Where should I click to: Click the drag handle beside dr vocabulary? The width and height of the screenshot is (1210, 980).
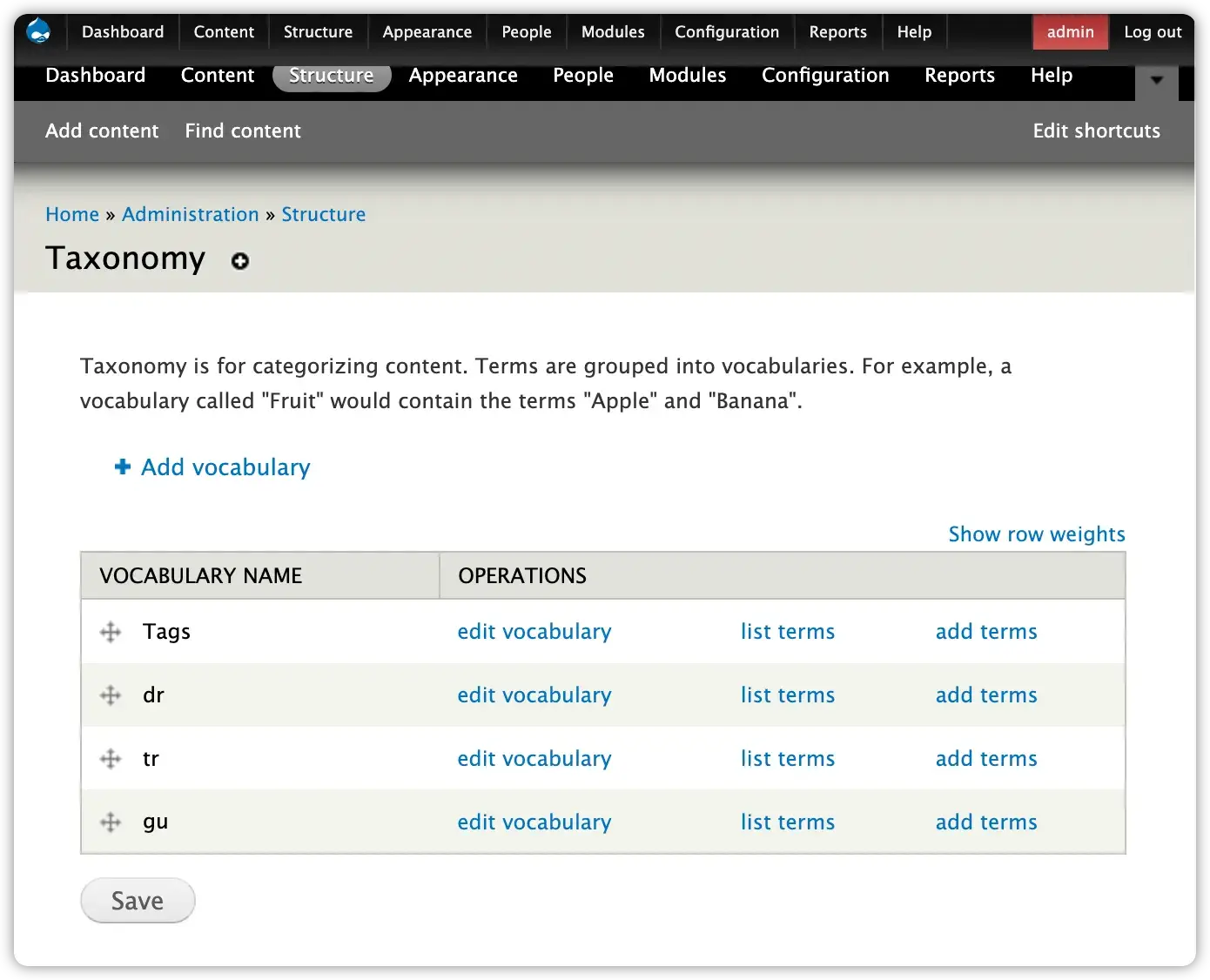pyautogui.click(x=110, y=695)
